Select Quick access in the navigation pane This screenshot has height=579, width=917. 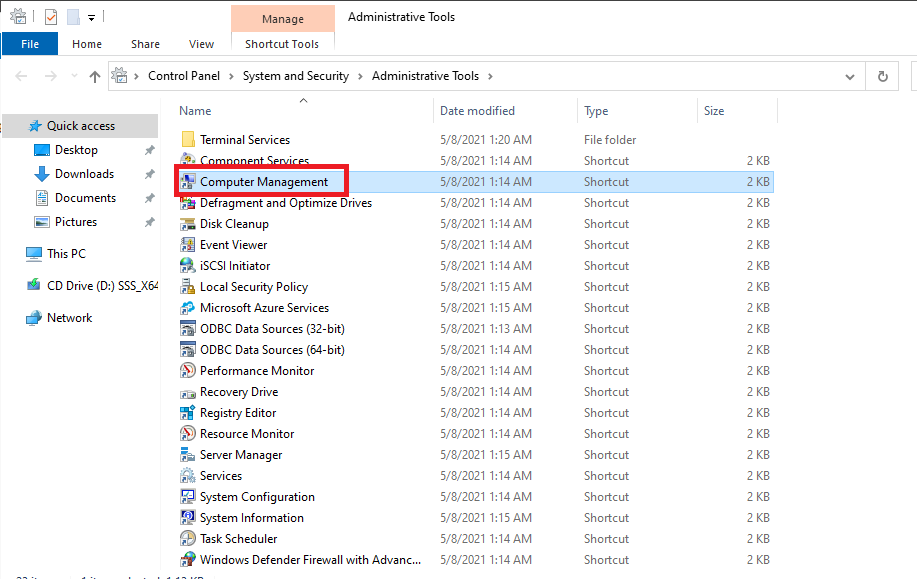click(x=81, y=126)
